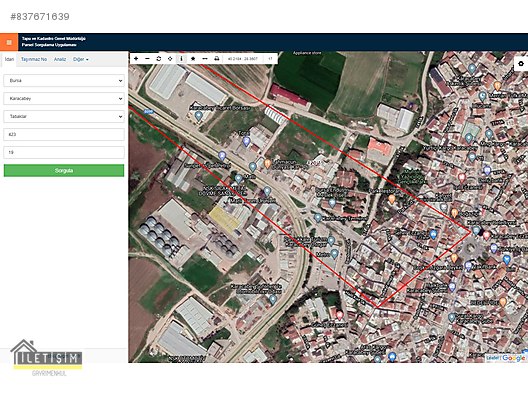This screenshot has width=528, height=396.
Task: Click the block number field containing 423
Action: point(64,134)
